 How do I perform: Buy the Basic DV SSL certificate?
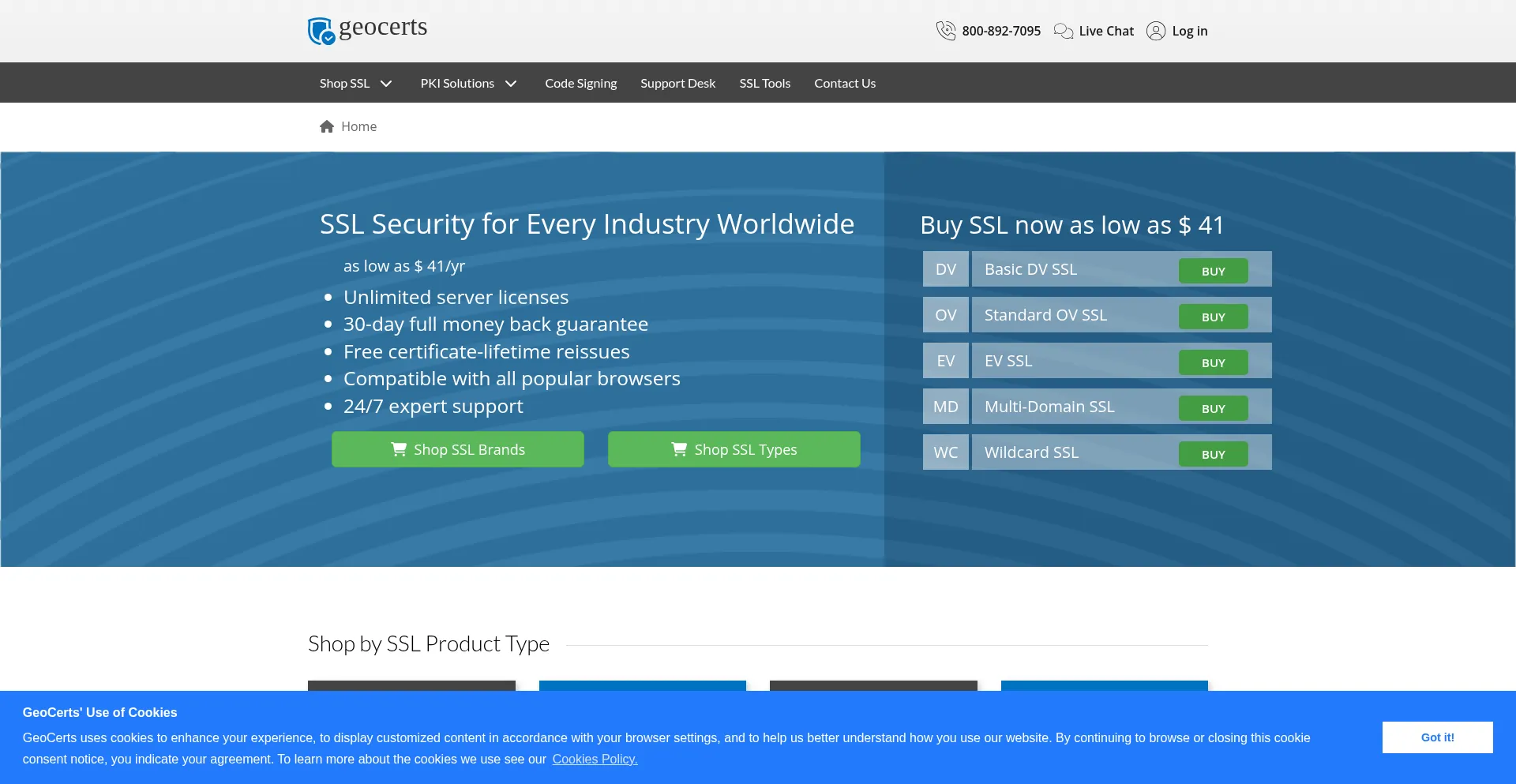click(x=1213, y=271)
